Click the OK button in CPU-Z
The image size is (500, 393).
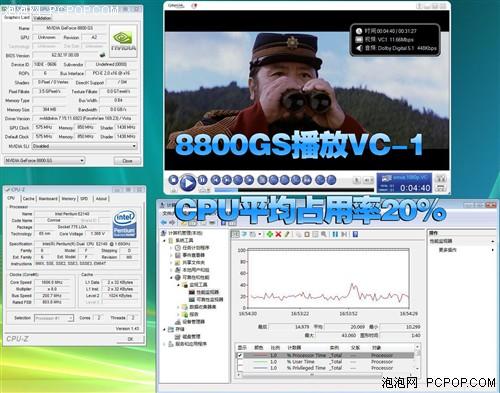130,339
